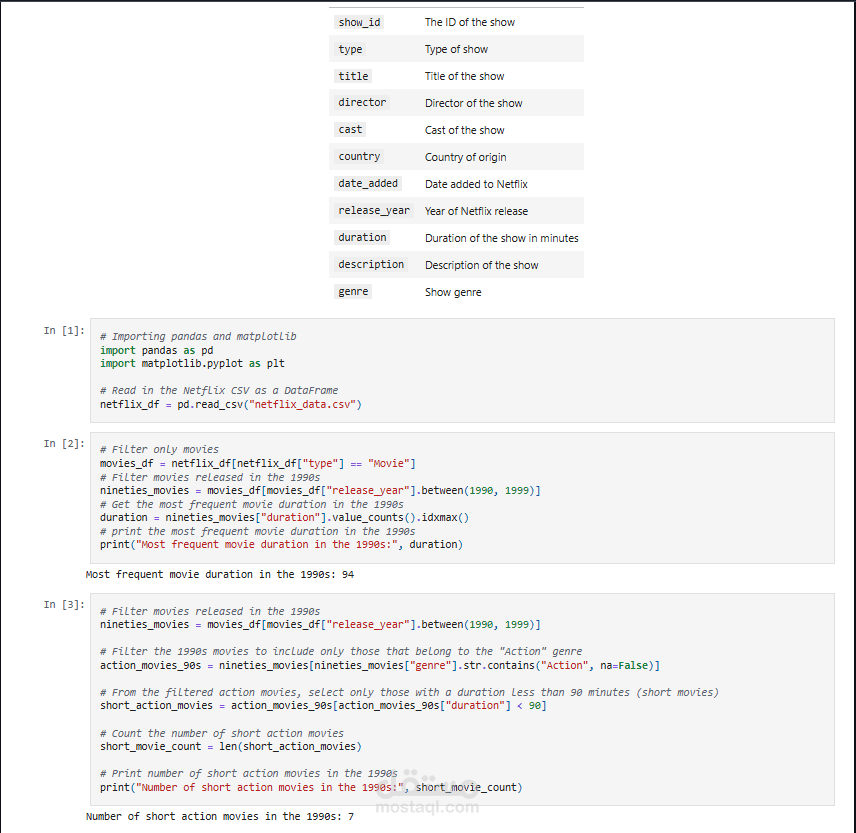Click the '# Print number of short action movies' comment
Image resolution: width=856 pixels, height=833 pixels.
(249, 774)
